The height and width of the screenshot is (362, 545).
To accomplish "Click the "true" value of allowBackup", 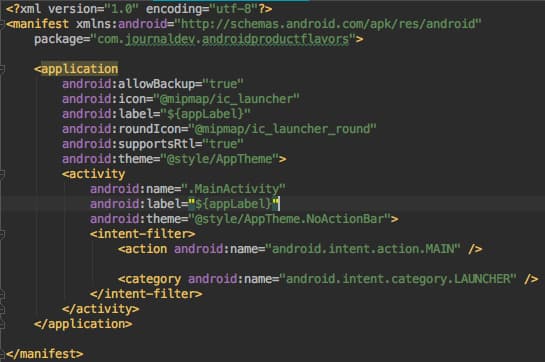I will click(x=223, y=84).
